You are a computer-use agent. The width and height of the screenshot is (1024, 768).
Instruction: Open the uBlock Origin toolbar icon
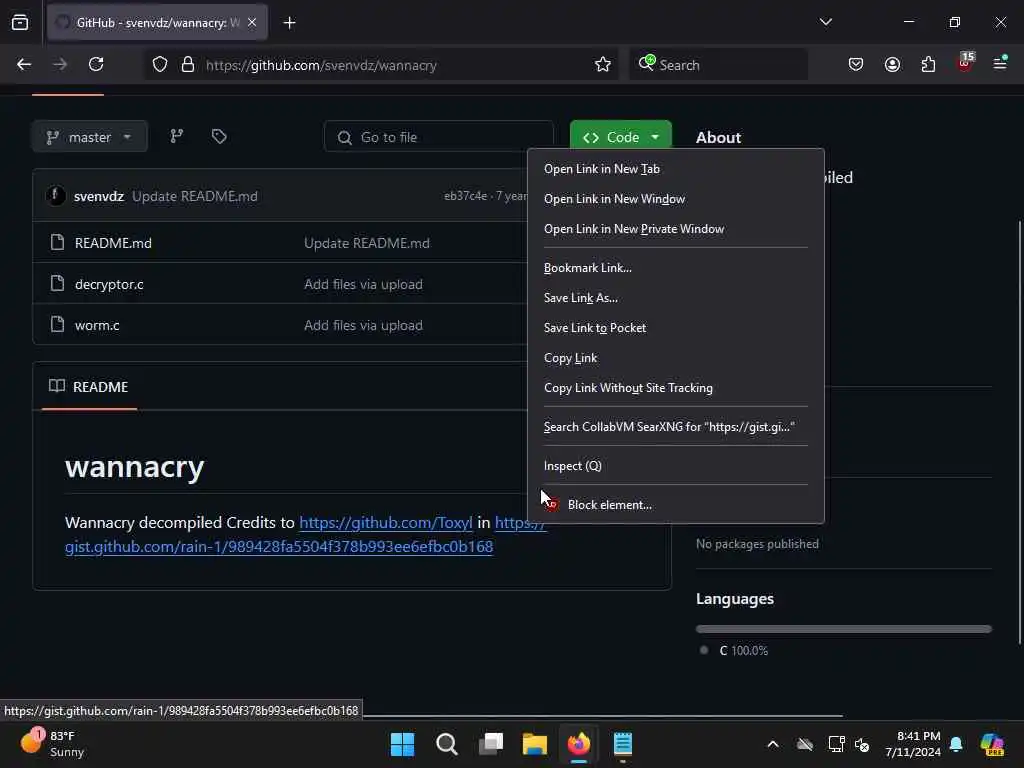pyautogui.click(x=965, y=63)
